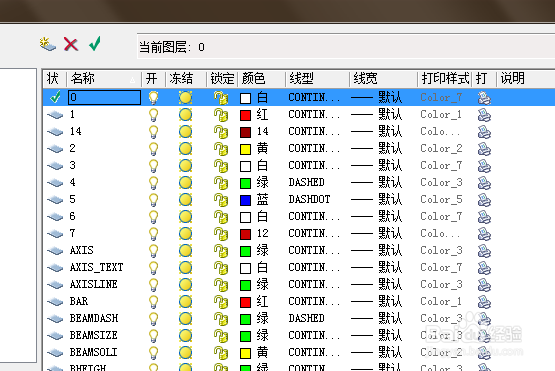The image size is (555, 371).
Task: Freeze sun icon for layer 7
Action: (185, 234)
